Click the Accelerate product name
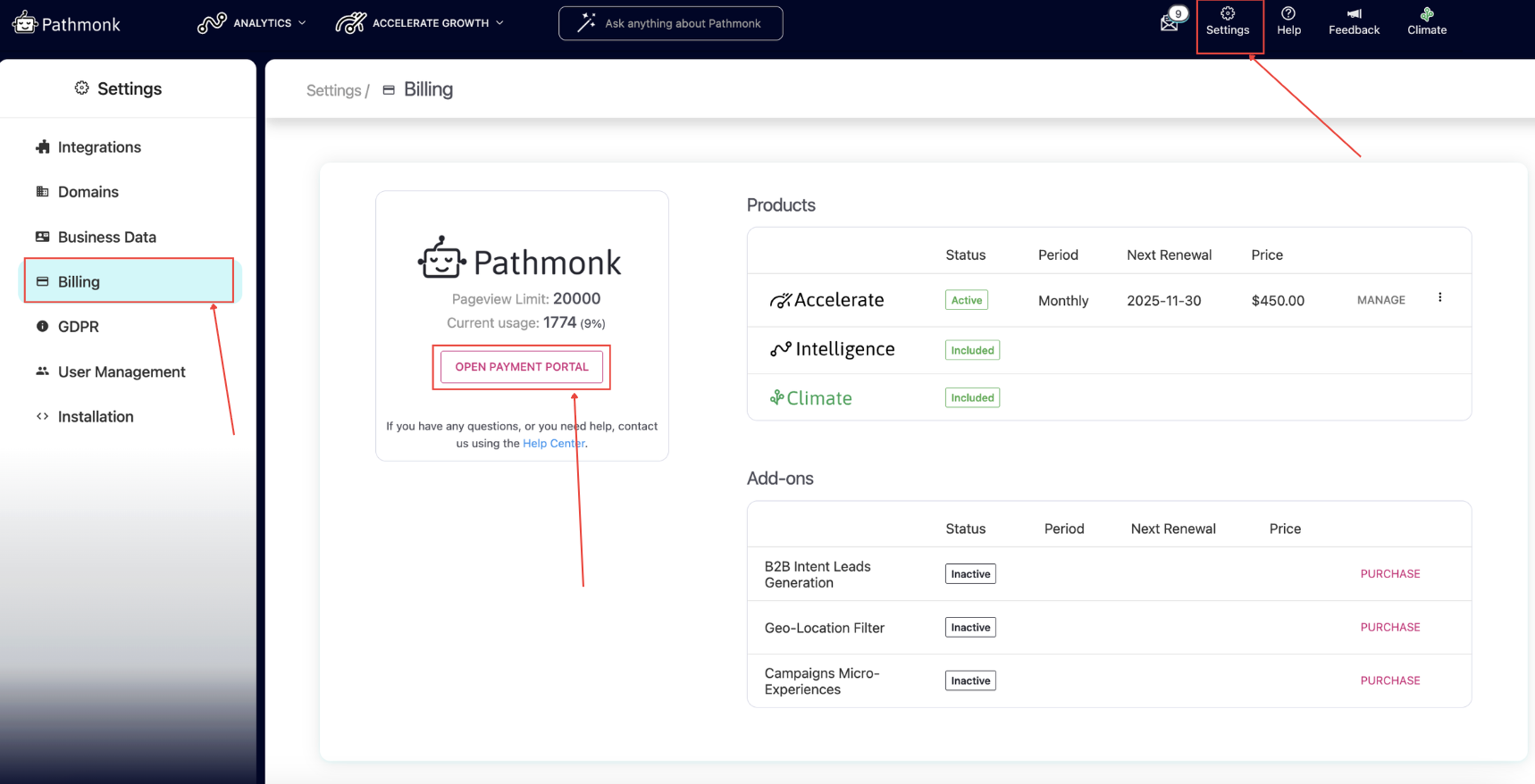 coord(826,300)
